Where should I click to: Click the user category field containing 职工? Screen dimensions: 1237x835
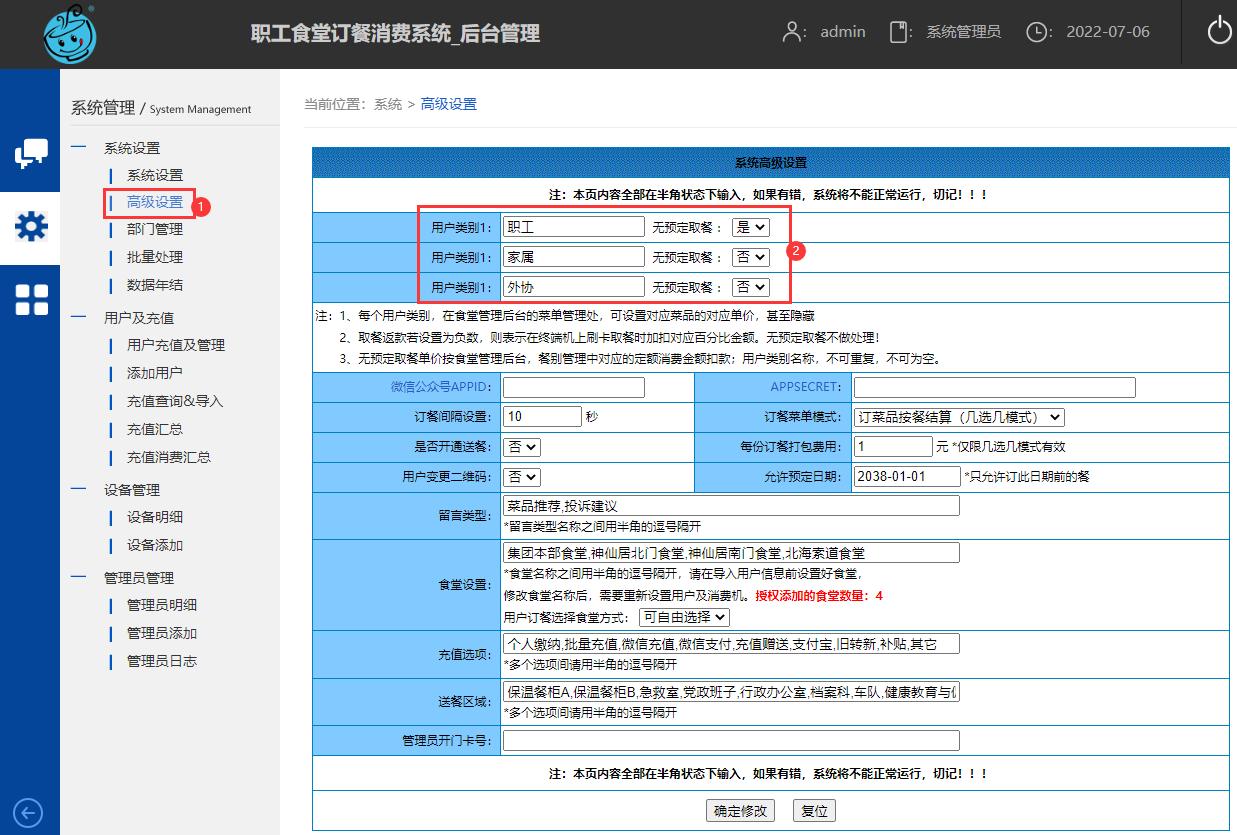coord(574,227)
